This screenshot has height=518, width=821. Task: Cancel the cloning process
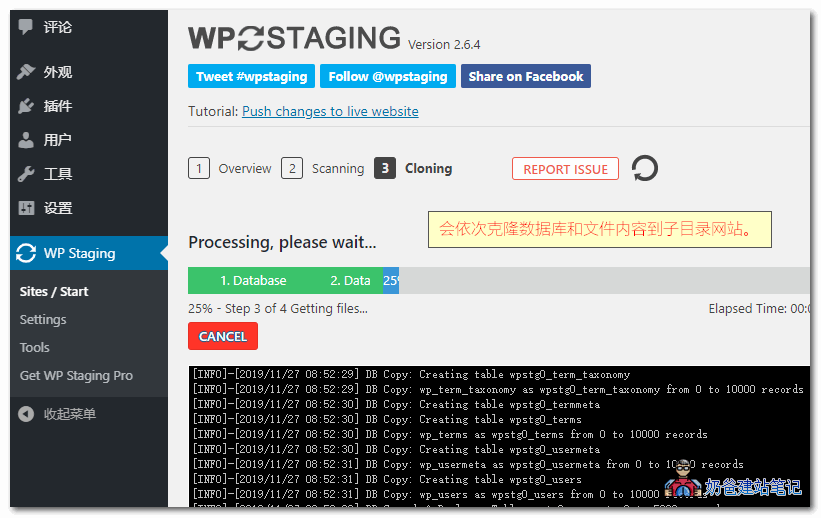[x=223, y=336]
